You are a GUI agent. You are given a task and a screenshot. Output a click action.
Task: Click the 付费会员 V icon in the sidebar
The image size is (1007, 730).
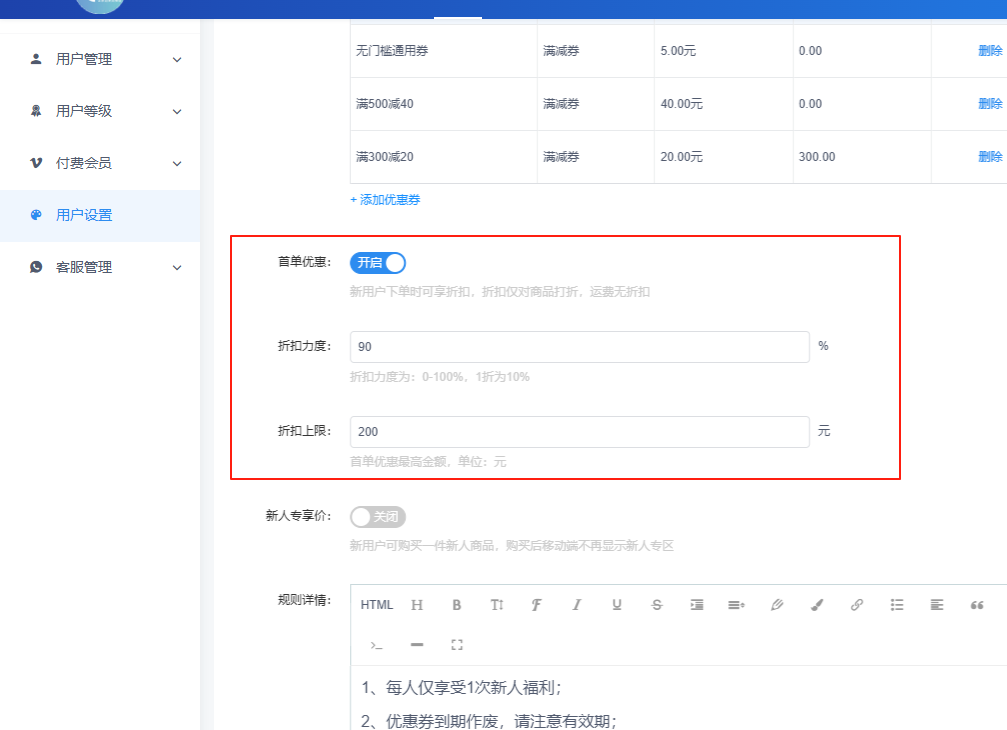36,163
